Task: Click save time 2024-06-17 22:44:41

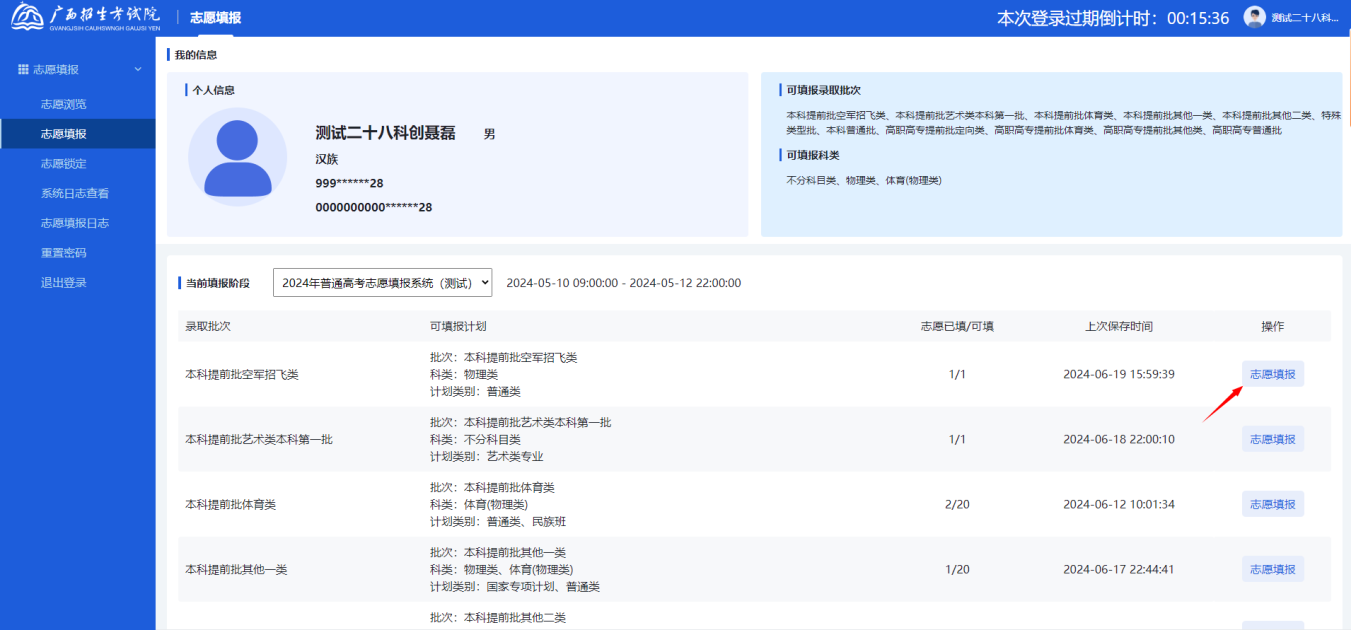Action: click(1119, 569)
